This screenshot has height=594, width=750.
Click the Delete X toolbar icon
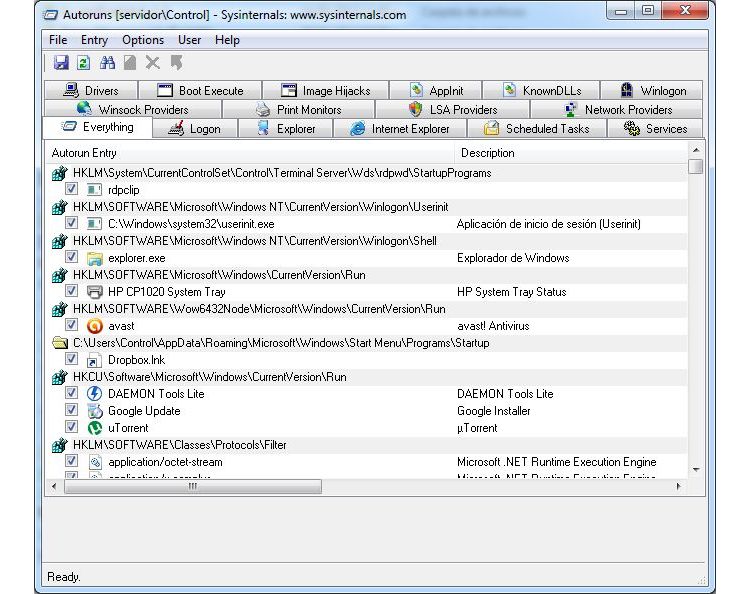(153, 63)
